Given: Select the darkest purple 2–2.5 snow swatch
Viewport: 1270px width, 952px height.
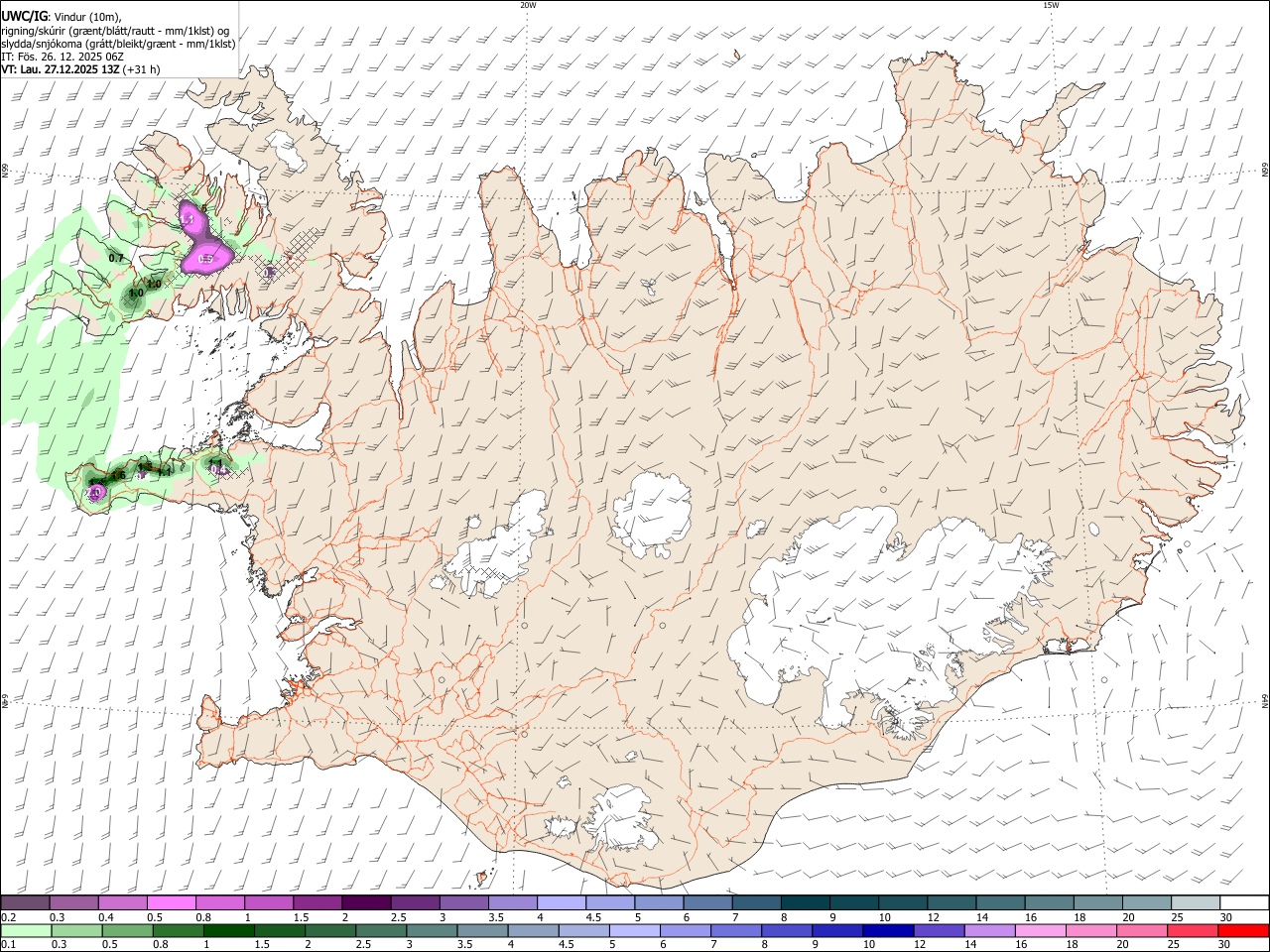Looking at the screenshot, I should click(365, 903).
